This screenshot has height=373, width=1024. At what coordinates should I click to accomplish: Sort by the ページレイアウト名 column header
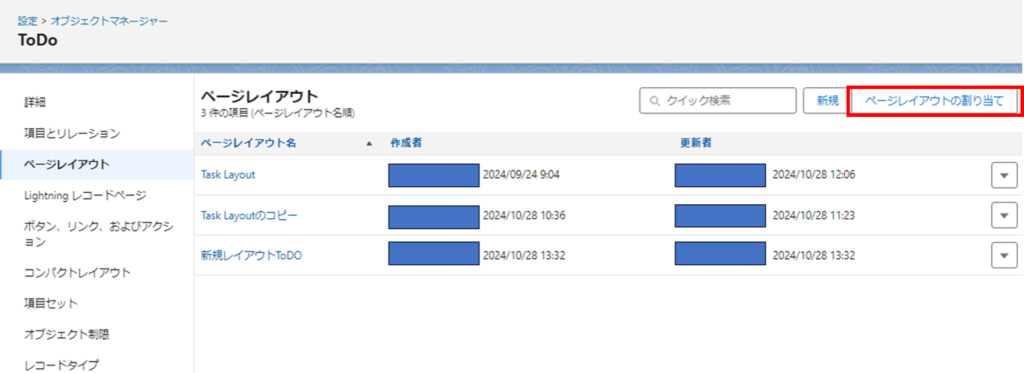248,143
